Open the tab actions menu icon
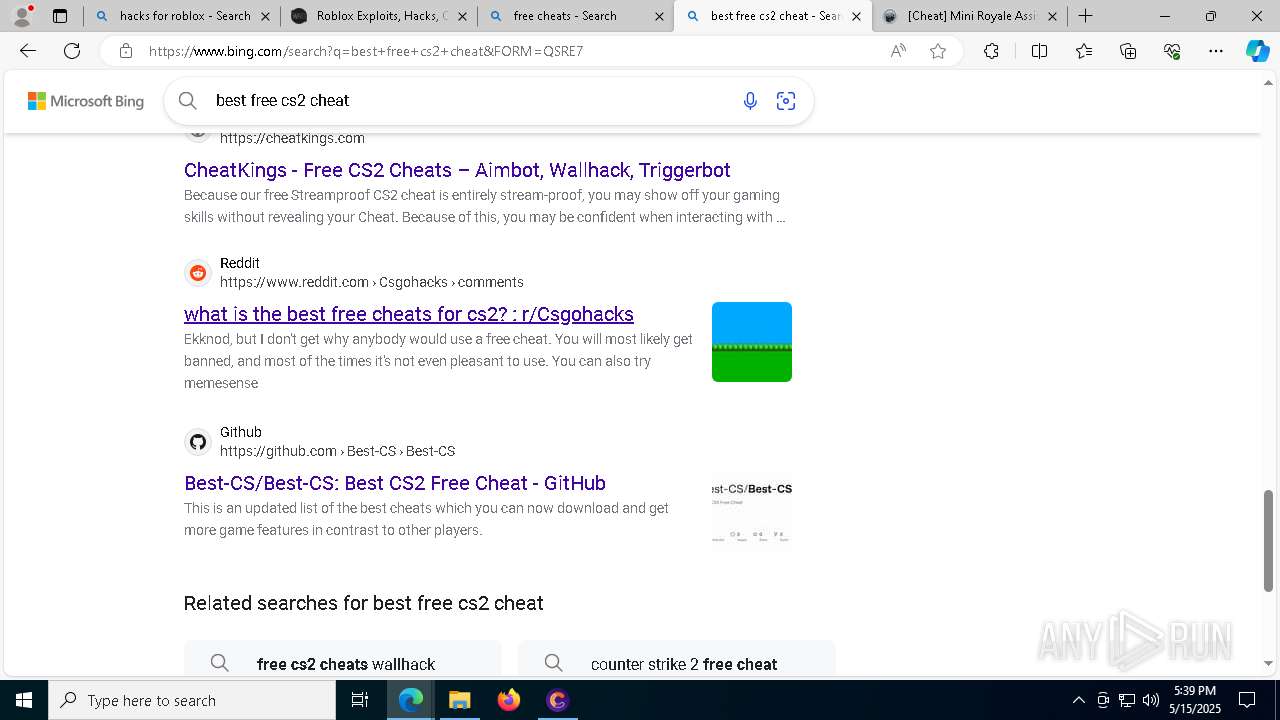Image resolution: width=1280 pixels, height=720 pixels. pos(60,16)
